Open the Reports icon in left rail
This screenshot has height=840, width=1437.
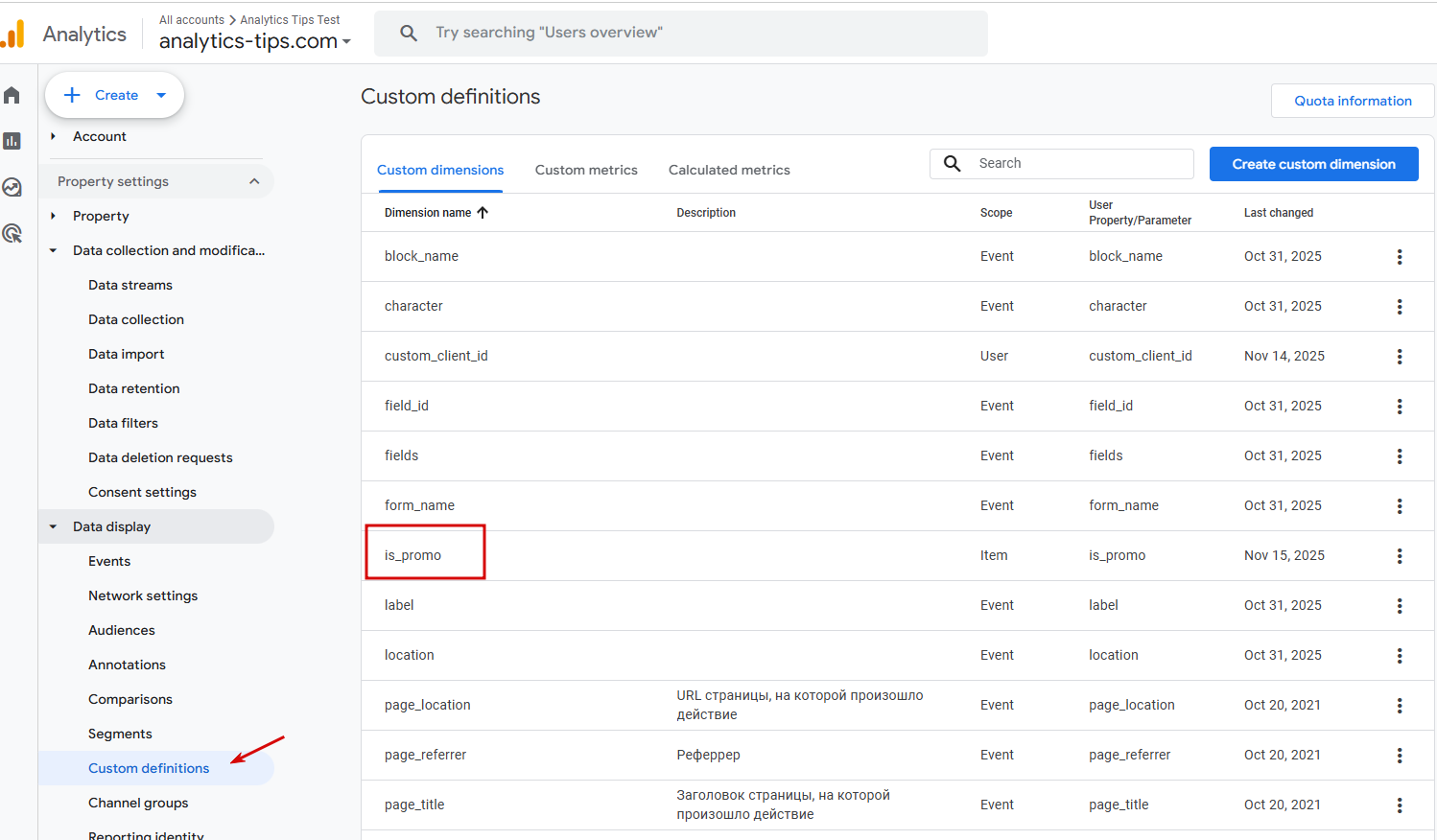pos(12,141)
